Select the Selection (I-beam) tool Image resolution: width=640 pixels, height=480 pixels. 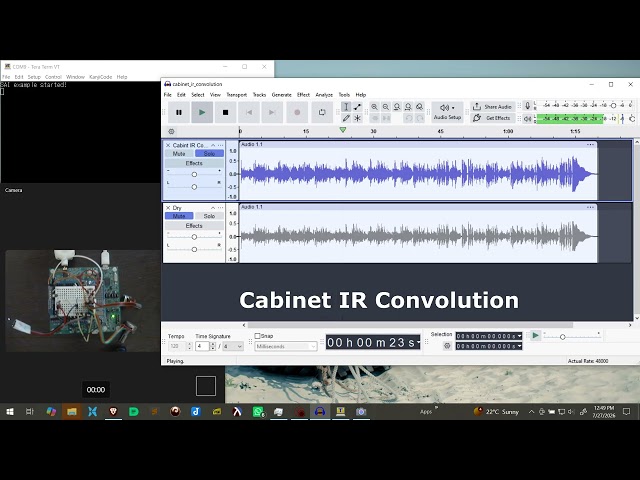coord(346,107)
